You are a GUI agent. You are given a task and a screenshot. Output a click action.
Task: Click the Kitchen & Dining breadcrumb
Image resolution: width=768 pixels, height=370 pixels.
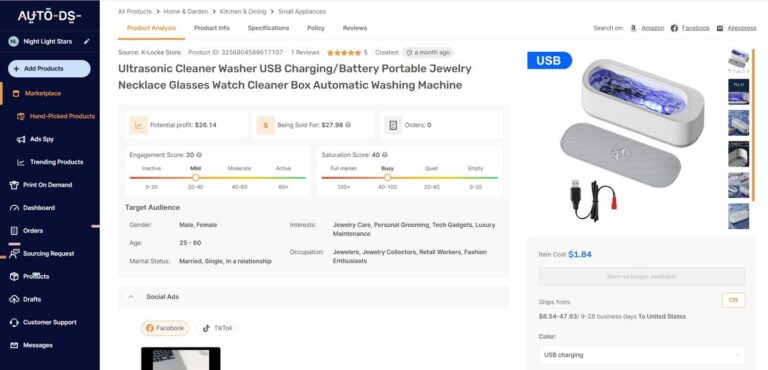pyautogui.click(x=243, y=11)
